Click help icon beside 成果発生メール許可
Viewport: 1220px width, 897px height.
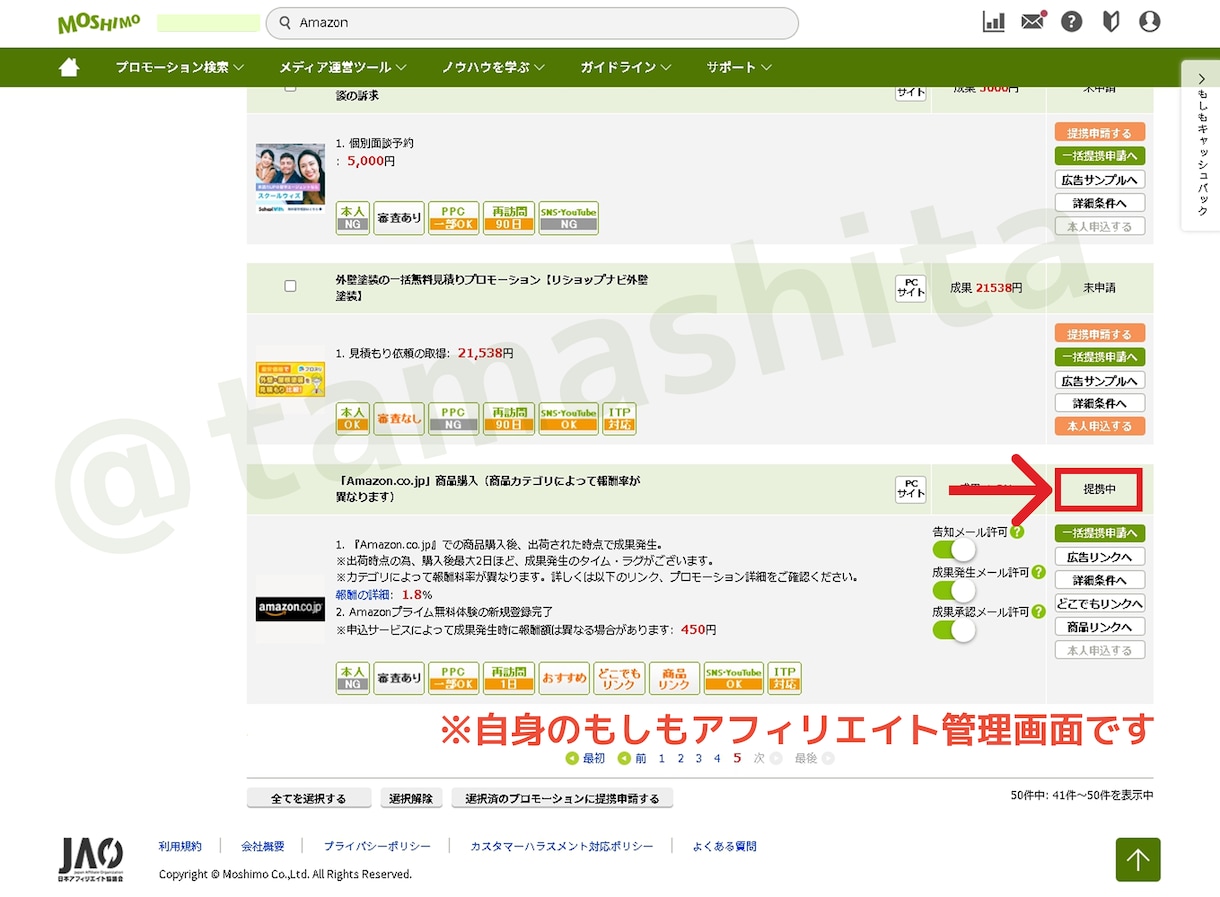(x=1038, y=572)
